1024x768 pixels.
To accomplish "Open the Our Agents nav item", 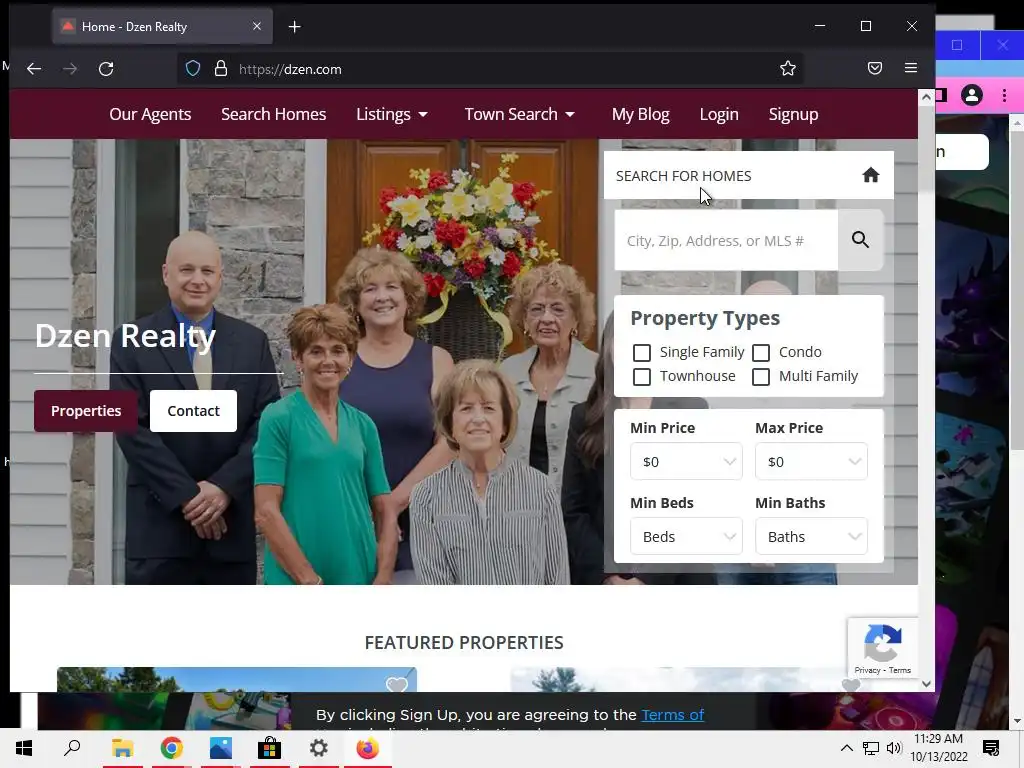I will (x=150, y=114).
